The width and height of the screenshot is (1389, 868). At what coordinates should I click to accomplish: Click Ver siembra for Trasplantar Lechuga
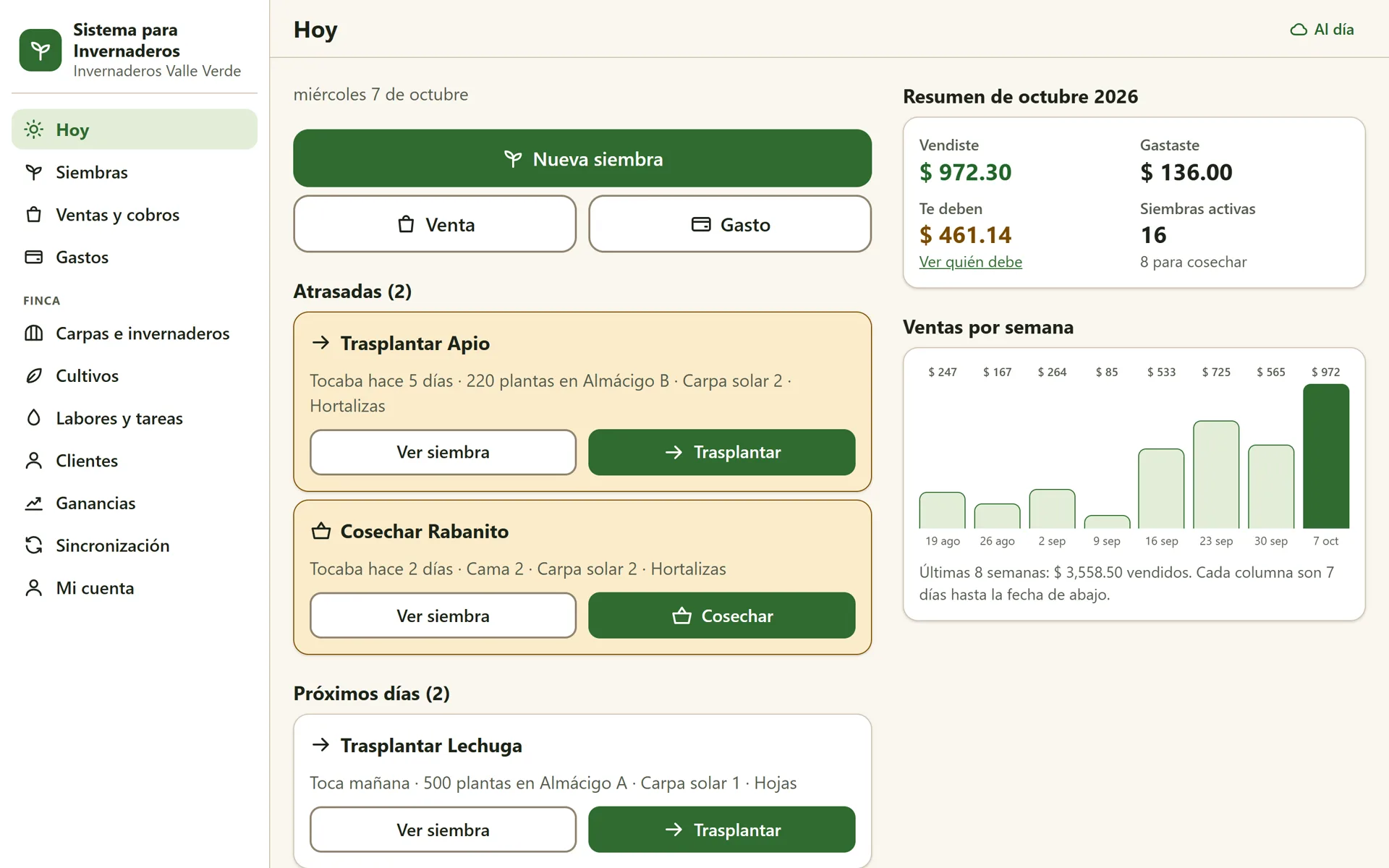click(x=443, y=830)
